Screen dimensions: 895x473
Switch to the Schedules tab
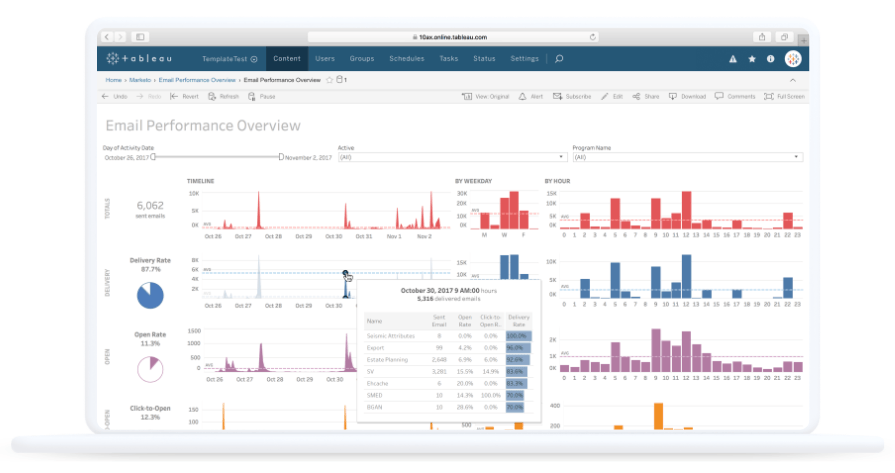pos(406,59)
